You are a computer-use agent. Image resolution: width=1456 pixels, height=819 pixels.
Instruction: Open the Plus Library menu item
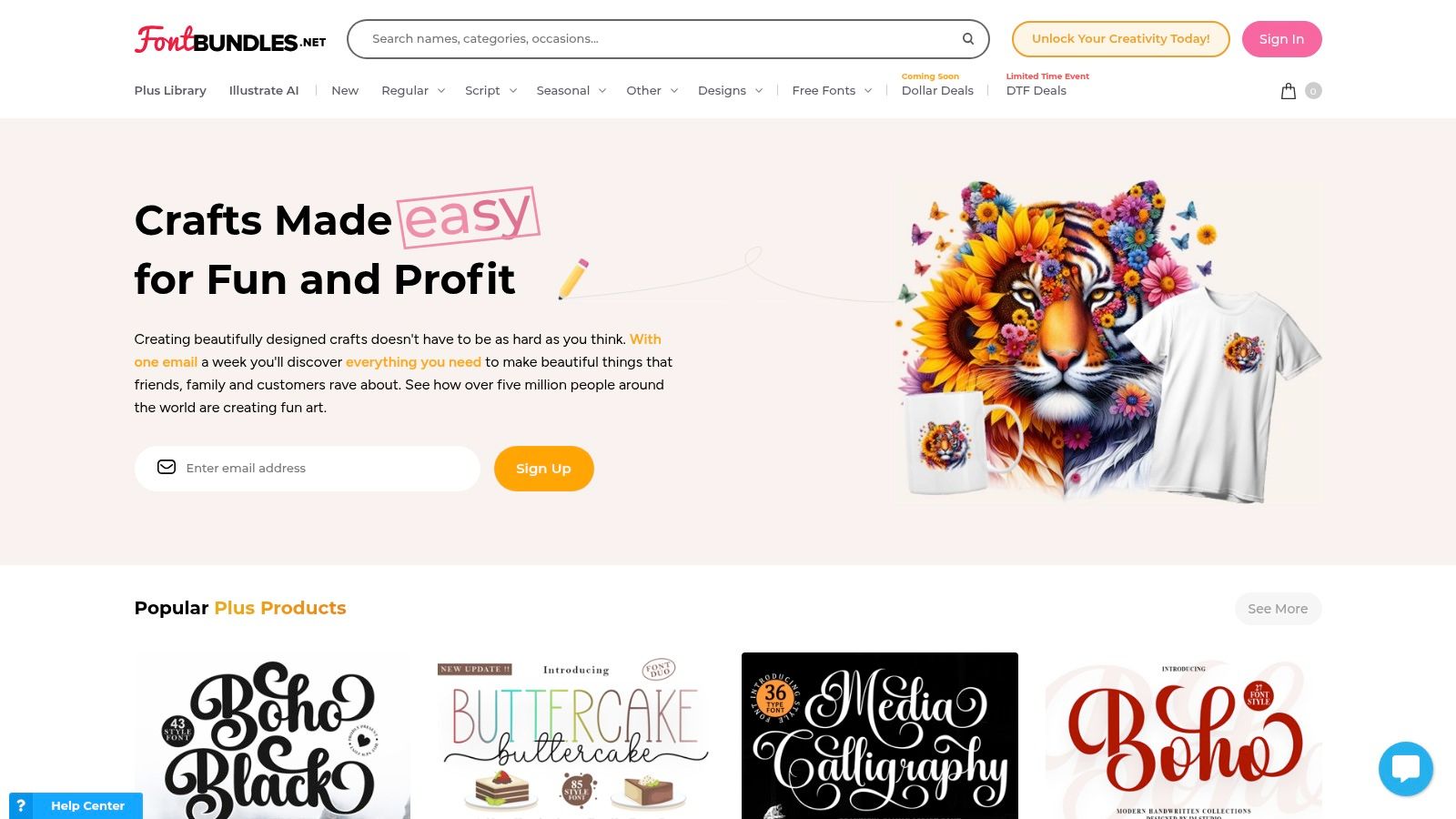tap(170, 91)
